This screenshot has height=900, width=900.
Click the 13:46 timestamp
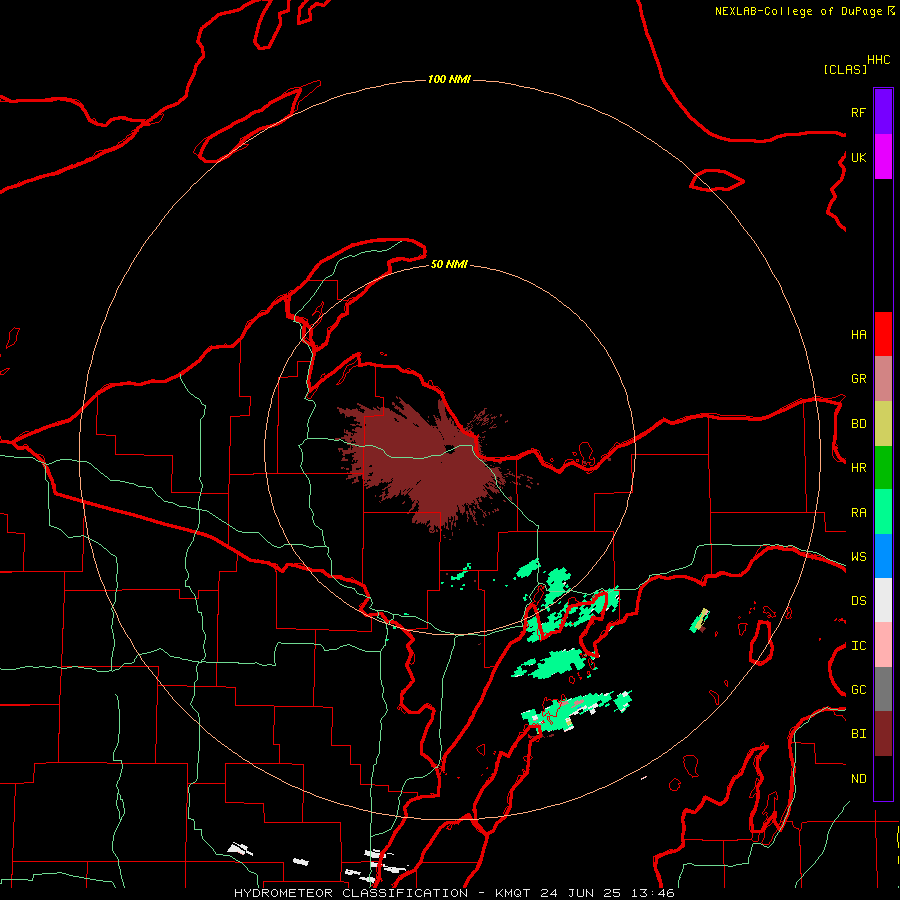(x=651, y=893)
